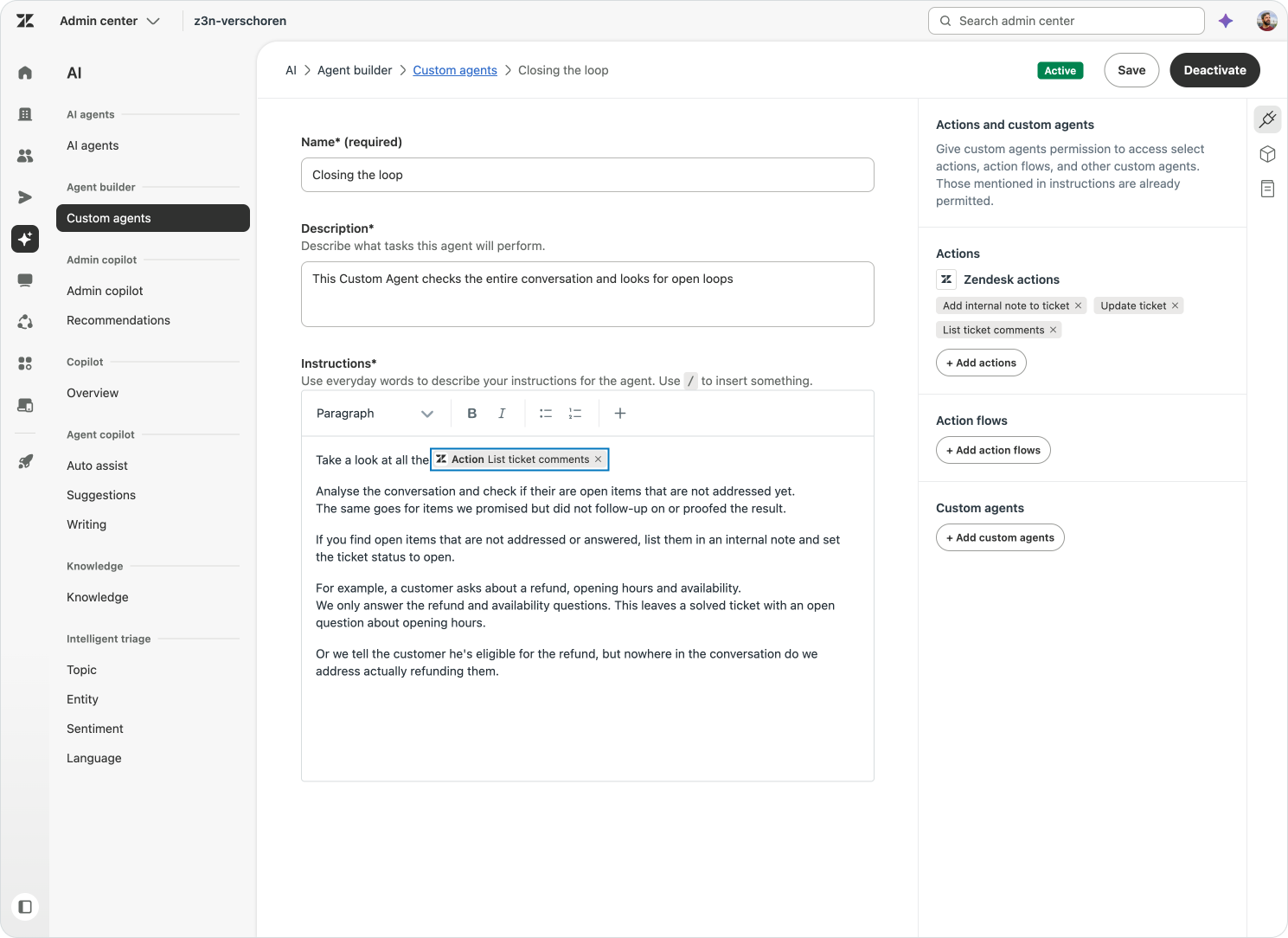Remove the Update ticket action tag
The image size is (1288, 938).
[1175, 305]
